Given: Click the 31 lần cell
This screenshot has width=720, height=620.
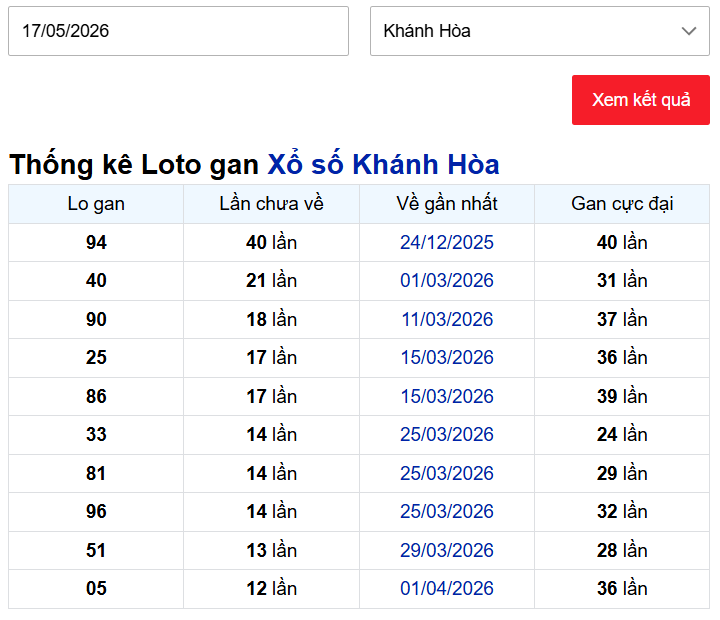Looking at the screenshot, I should click(622, 281).
